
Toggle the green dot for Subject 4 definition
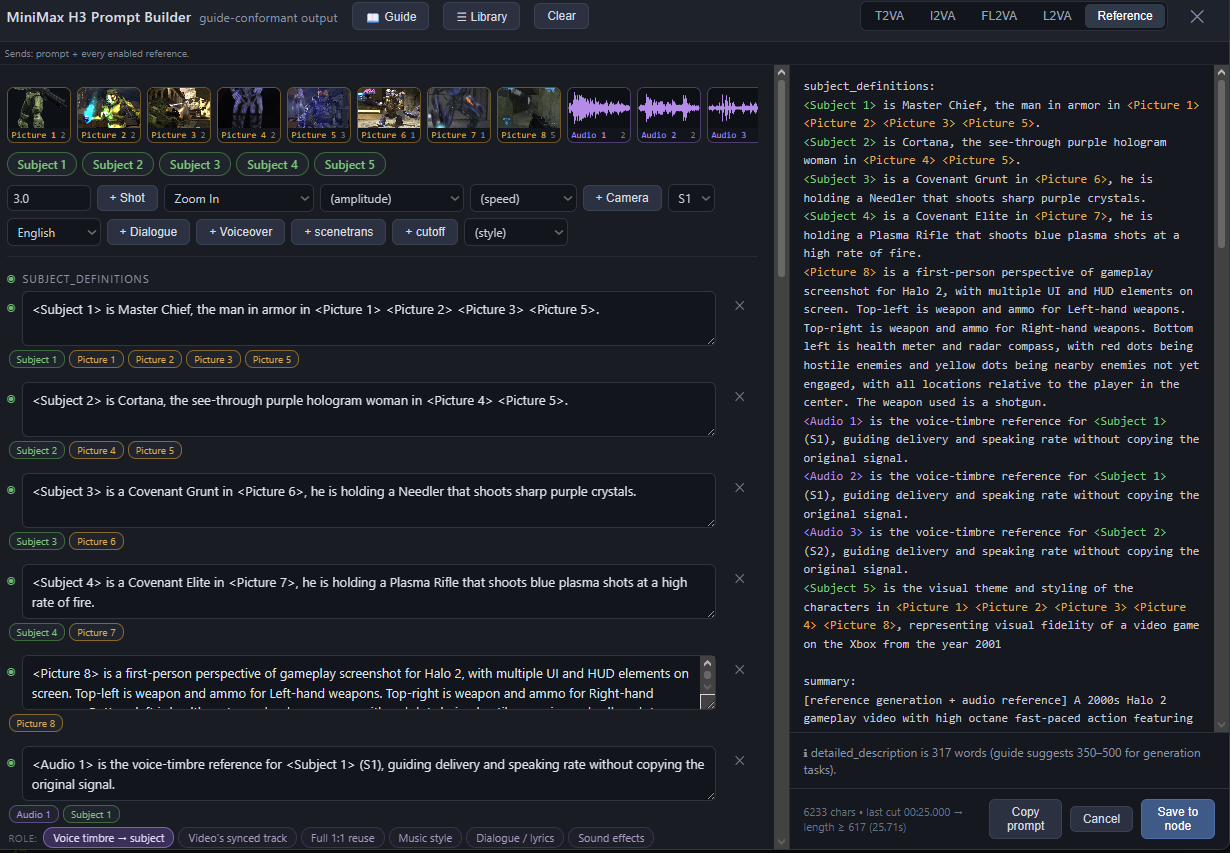coord(11,581)
